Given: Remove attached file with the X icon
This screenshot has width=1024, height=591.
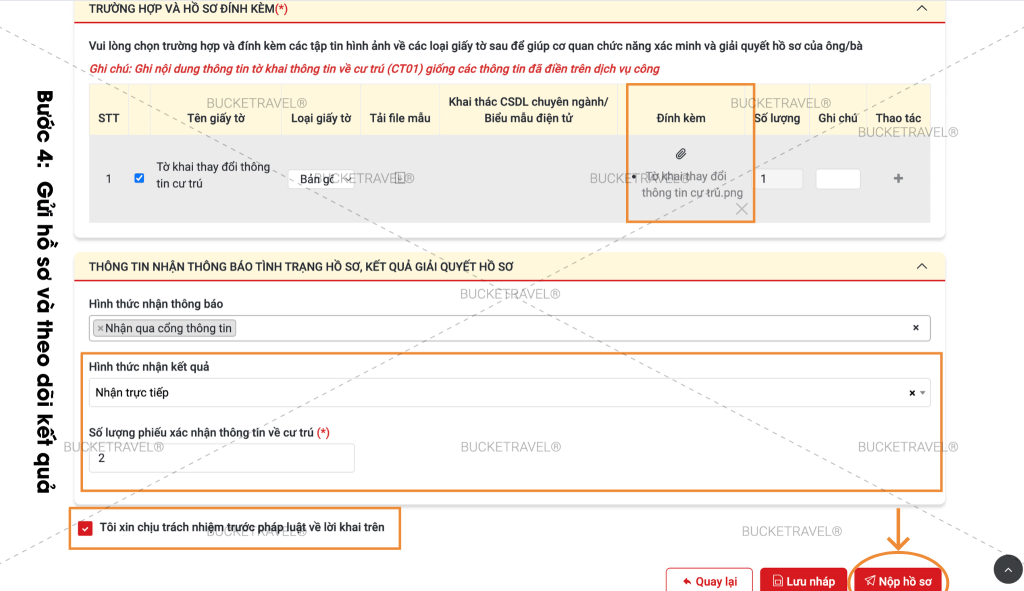Looking at the screenshot, I should click(741, 209).
